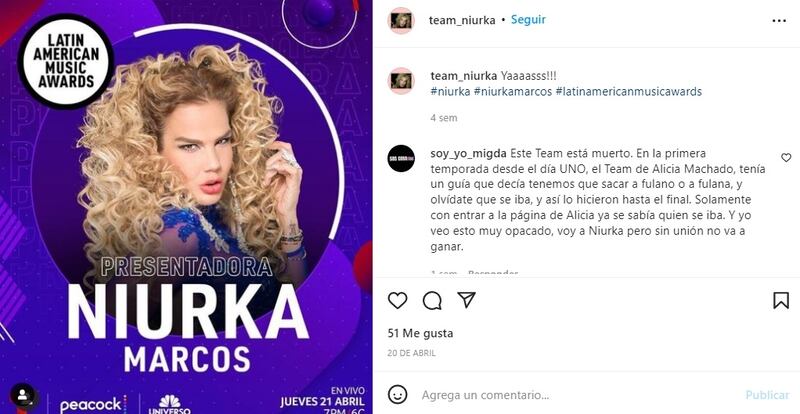This screenshot has width=800, height=414.
Task: Save post with bookmark icon
Action: point(781,300)
